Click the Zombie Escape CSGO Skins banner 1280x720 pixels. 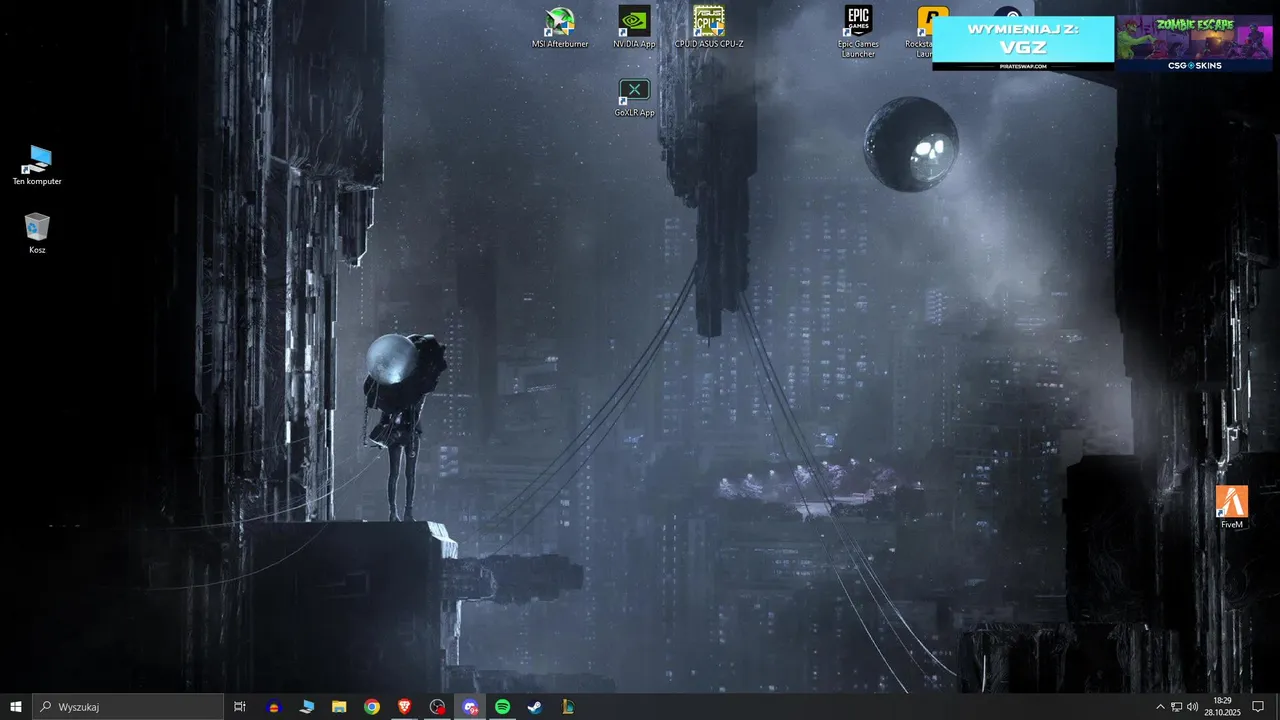[1194, 43]
